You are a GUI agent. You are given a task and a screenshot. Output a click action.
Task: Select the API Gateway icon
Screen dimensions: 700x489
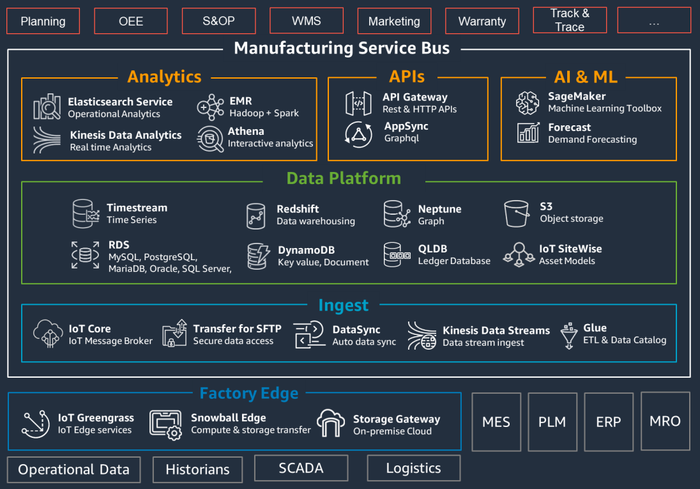pos(358,103)
